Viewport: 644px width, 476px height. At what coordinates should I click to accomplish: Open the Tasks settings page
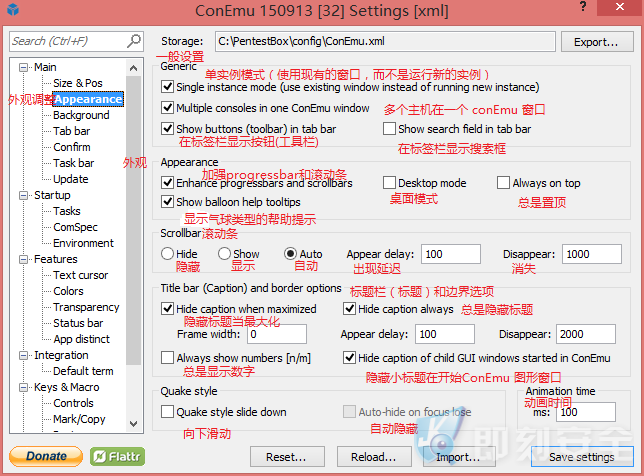67,211
